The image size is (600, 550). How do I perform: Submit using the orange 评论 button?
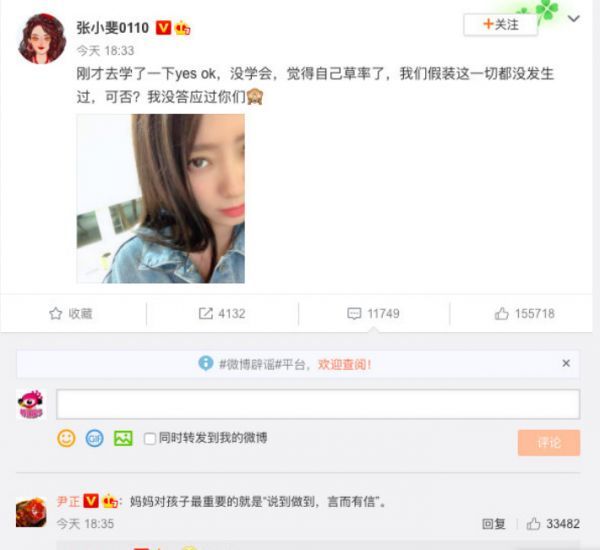click(549, 442)
